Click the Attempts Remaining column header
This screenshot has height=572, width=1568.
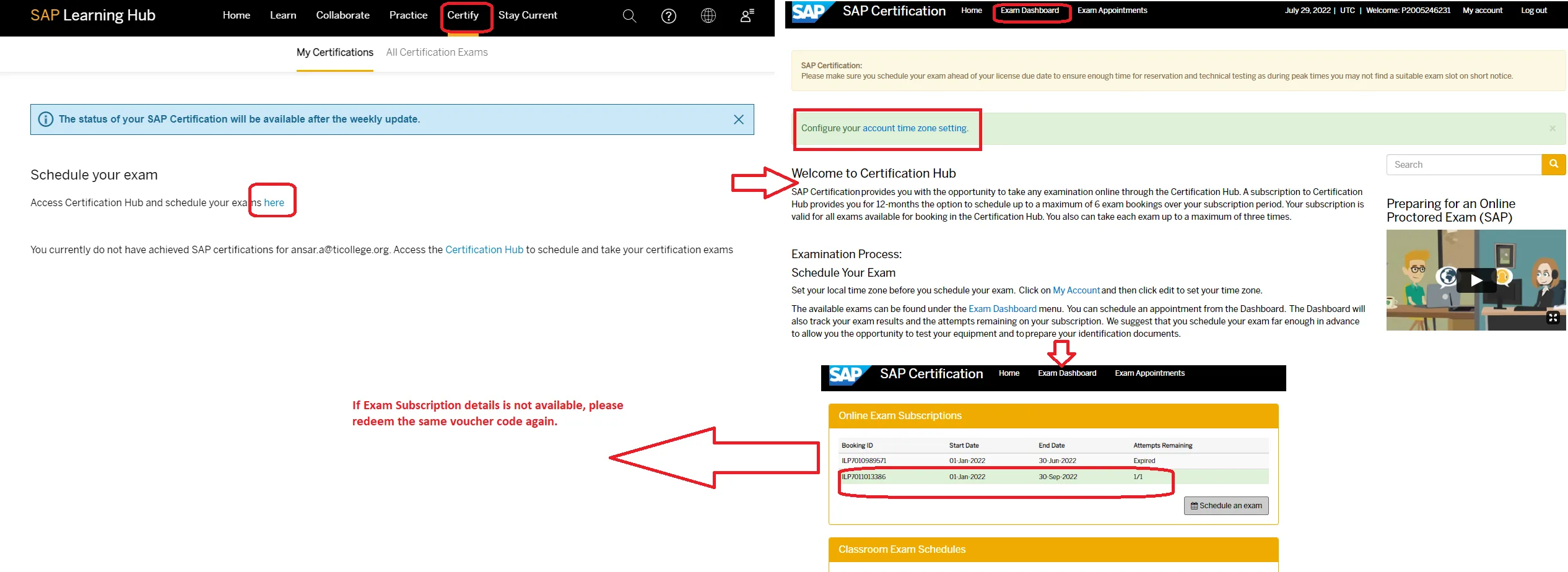[x=1162, y=446]
